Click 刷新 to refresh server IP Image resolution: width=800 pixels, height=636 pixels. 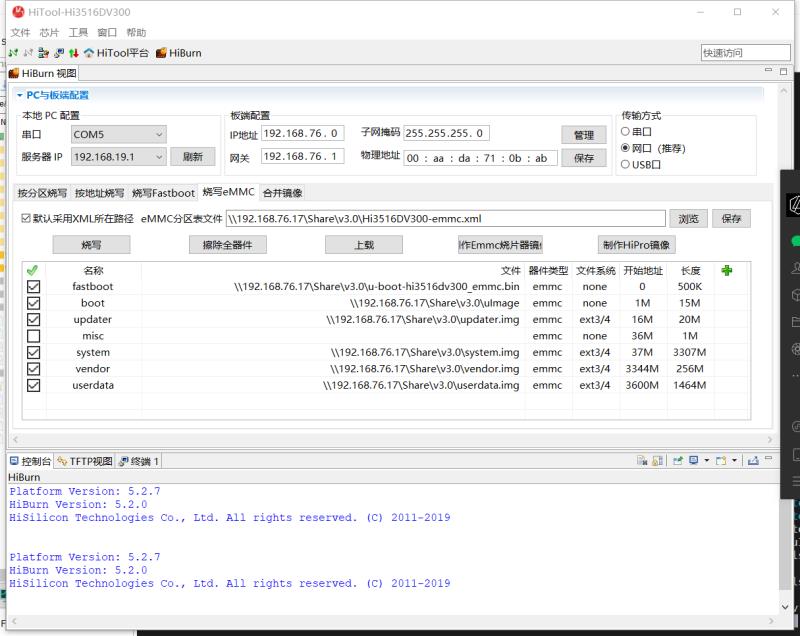[193, 157]
